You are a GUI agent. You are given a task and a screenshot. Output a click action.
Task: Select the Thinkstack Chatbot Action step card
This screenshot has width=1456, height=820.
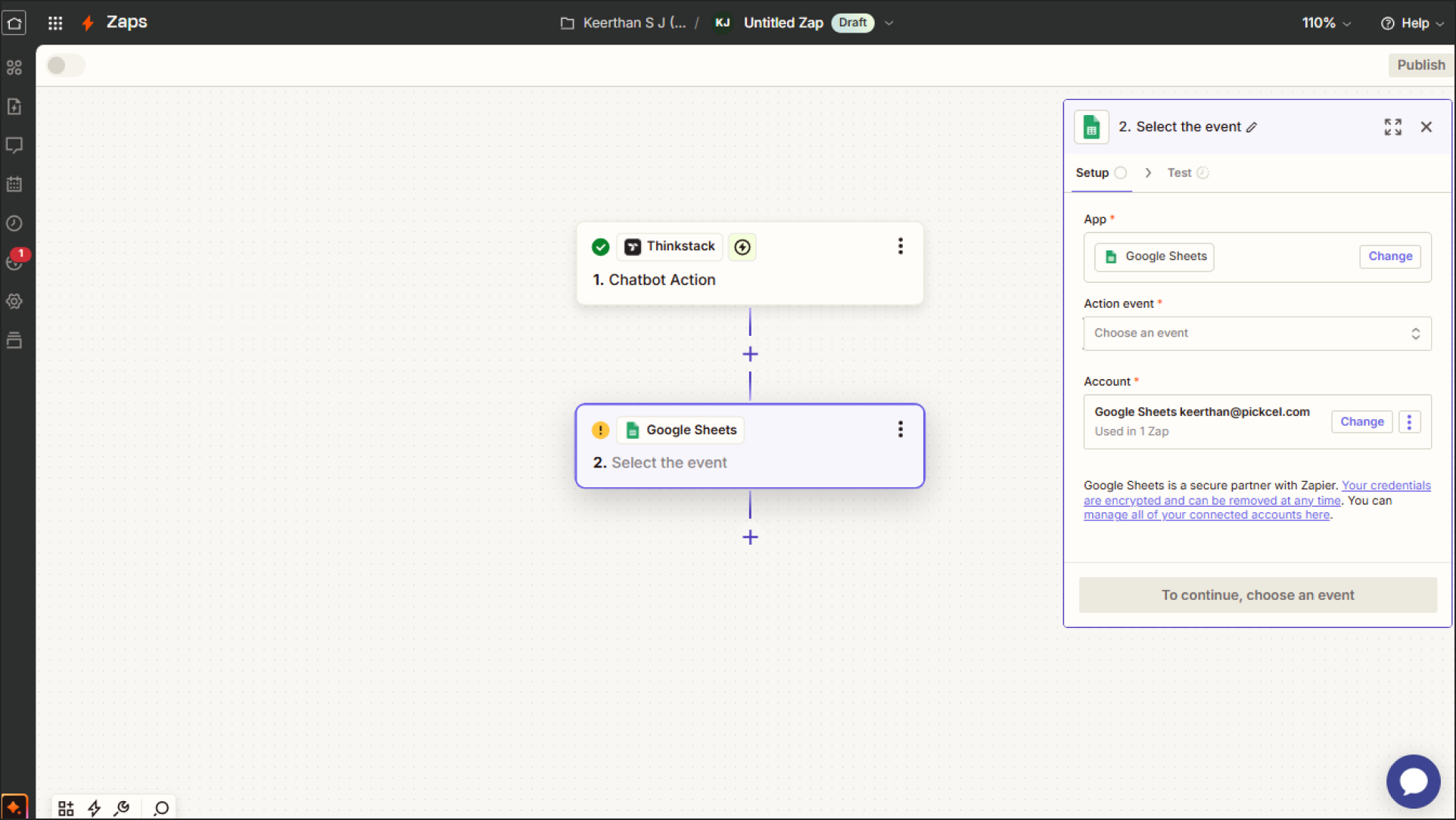tap(750, 263)
